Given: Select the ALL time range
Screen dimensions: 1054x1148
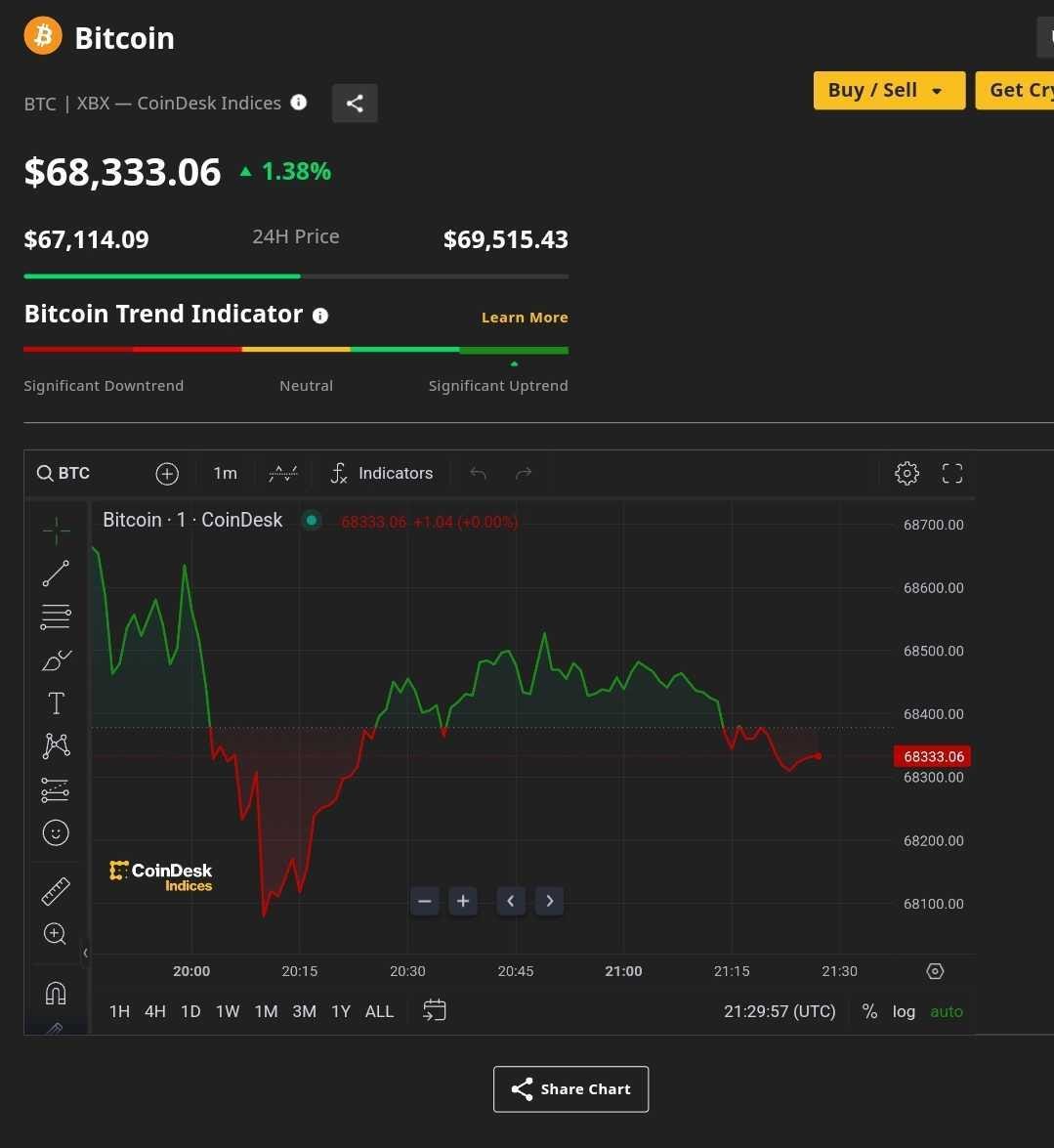Looking at the screenshot, I should (x=379, y=1012).
